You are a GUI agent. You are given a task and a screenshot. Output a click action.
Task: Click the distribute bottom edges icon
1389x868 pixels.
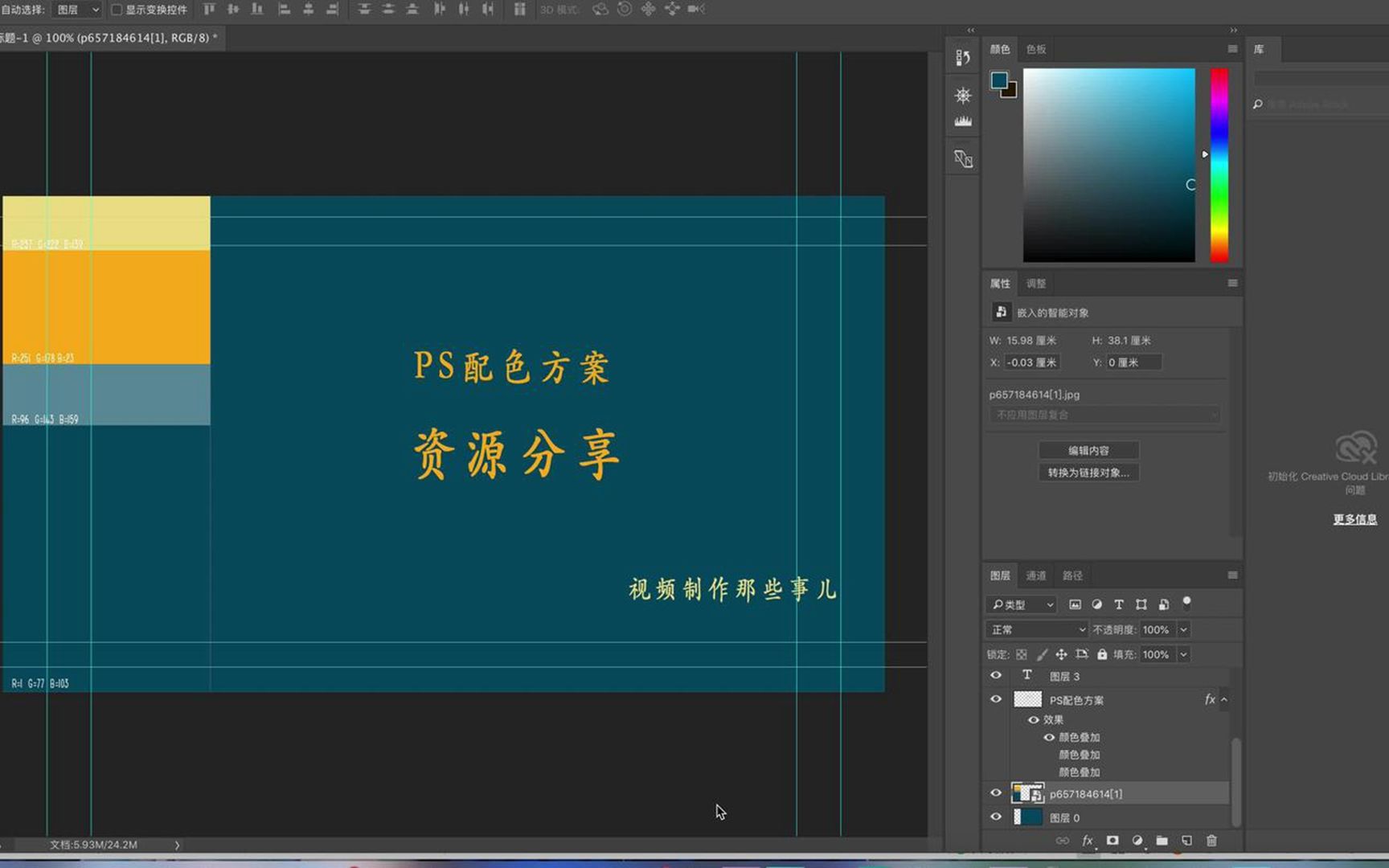412,9
